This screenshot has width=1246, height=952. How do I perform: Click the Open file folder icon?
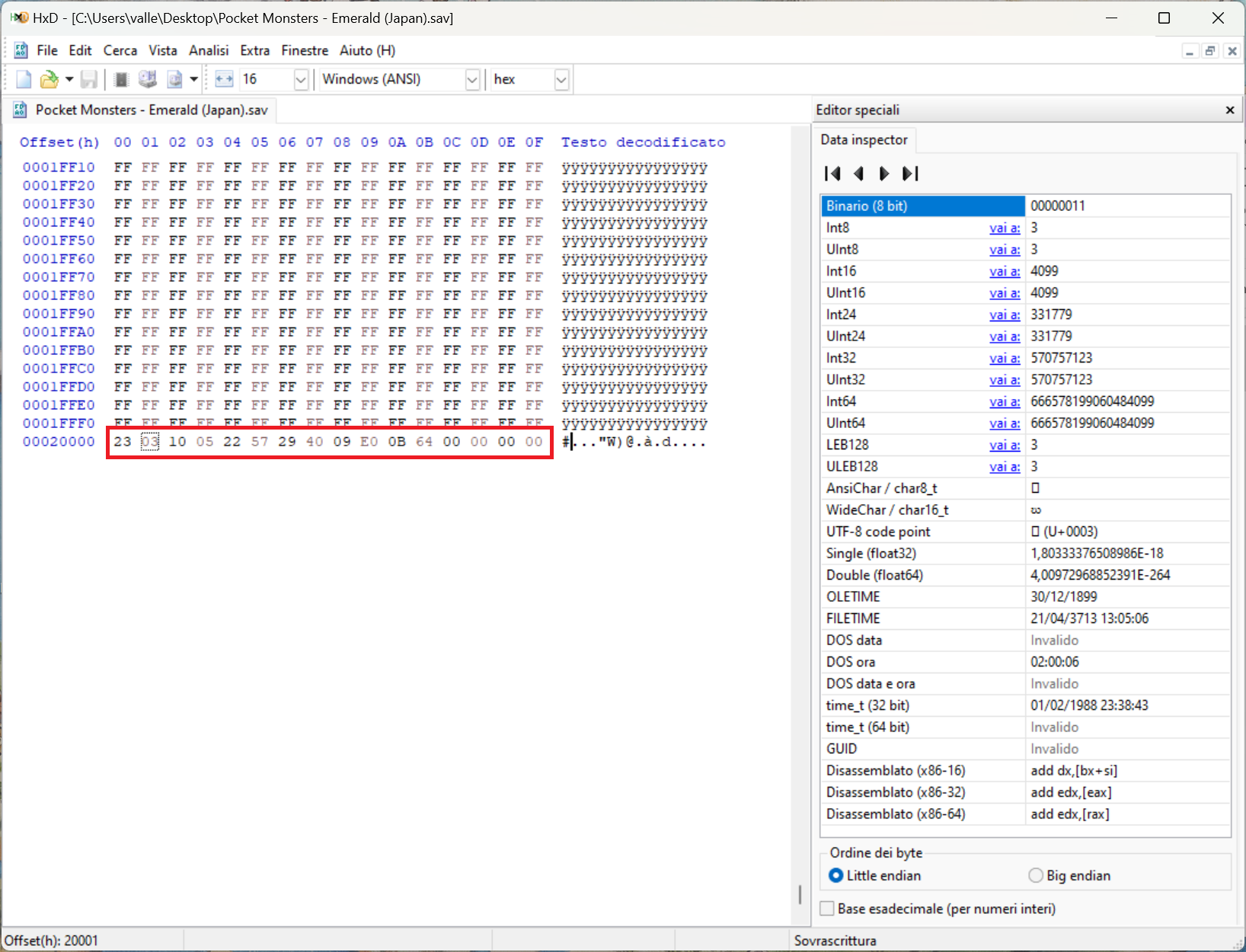(49, 79)
